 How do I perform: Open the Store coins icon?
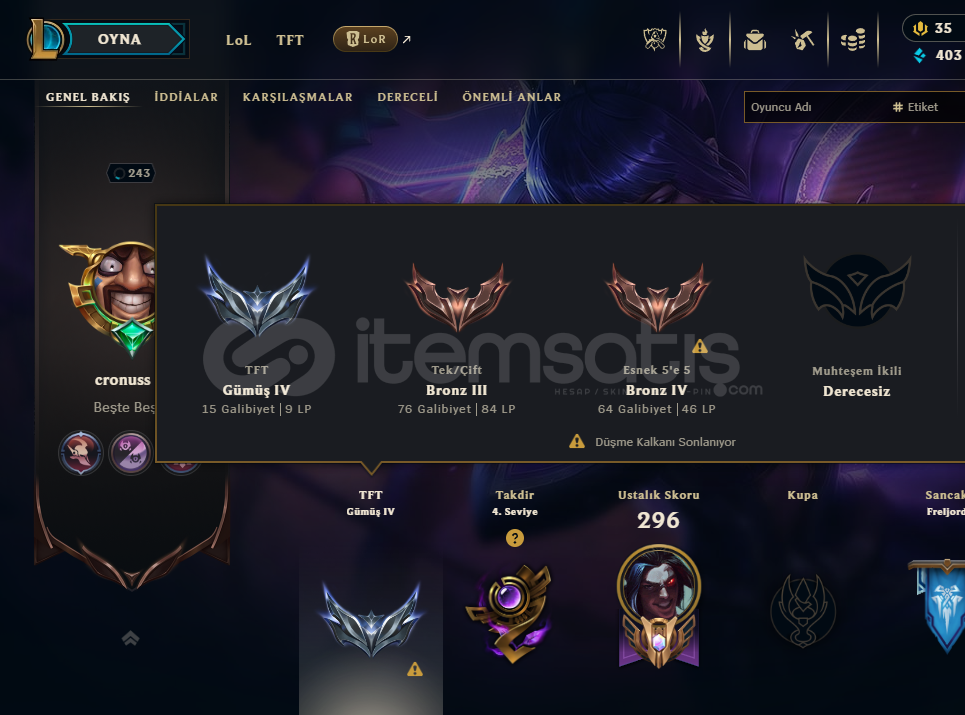tap(853, 40)
